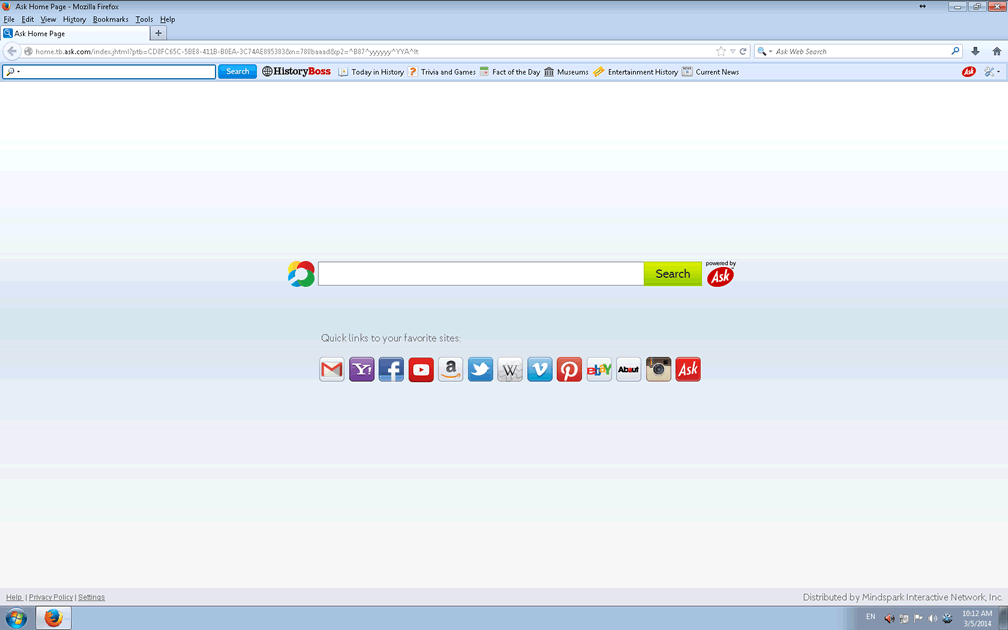1008x630 pixels.
Task: Open the YouTube quick link icon
Action: [x=421, y=370]
